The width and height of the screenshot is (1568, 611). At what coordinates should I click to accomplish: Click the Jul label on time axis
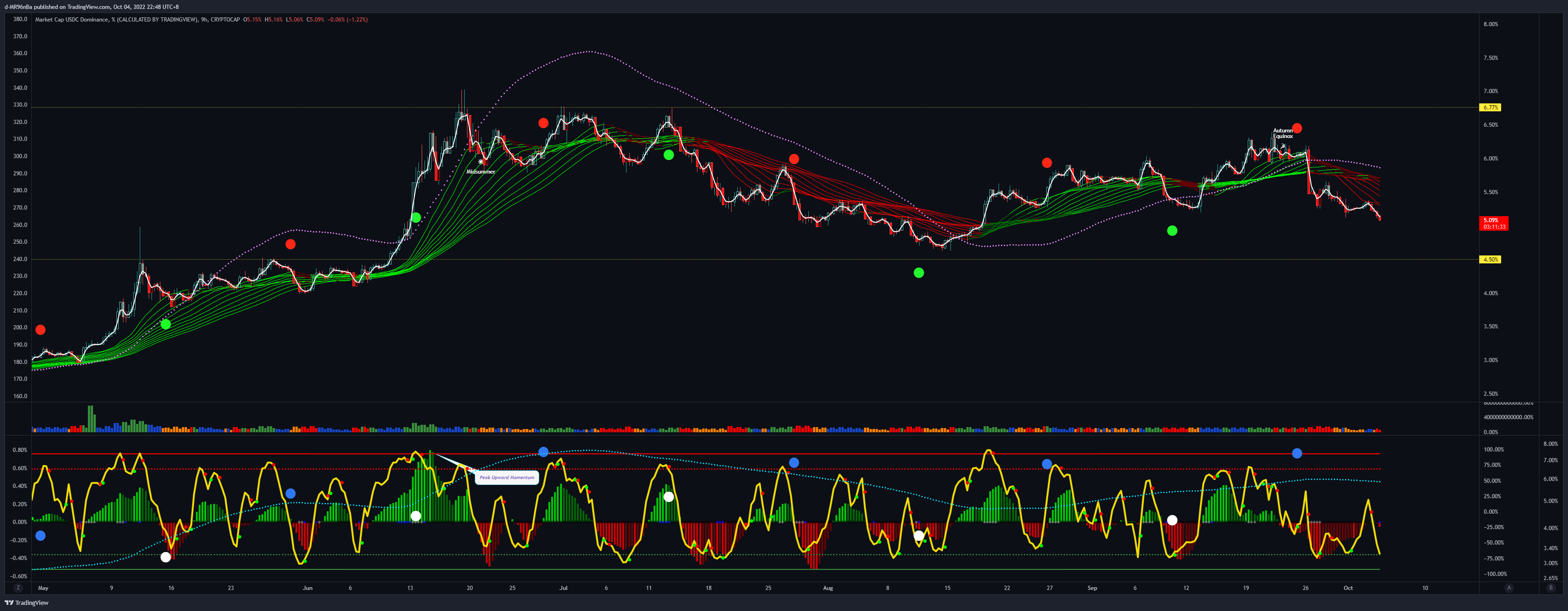564,588
